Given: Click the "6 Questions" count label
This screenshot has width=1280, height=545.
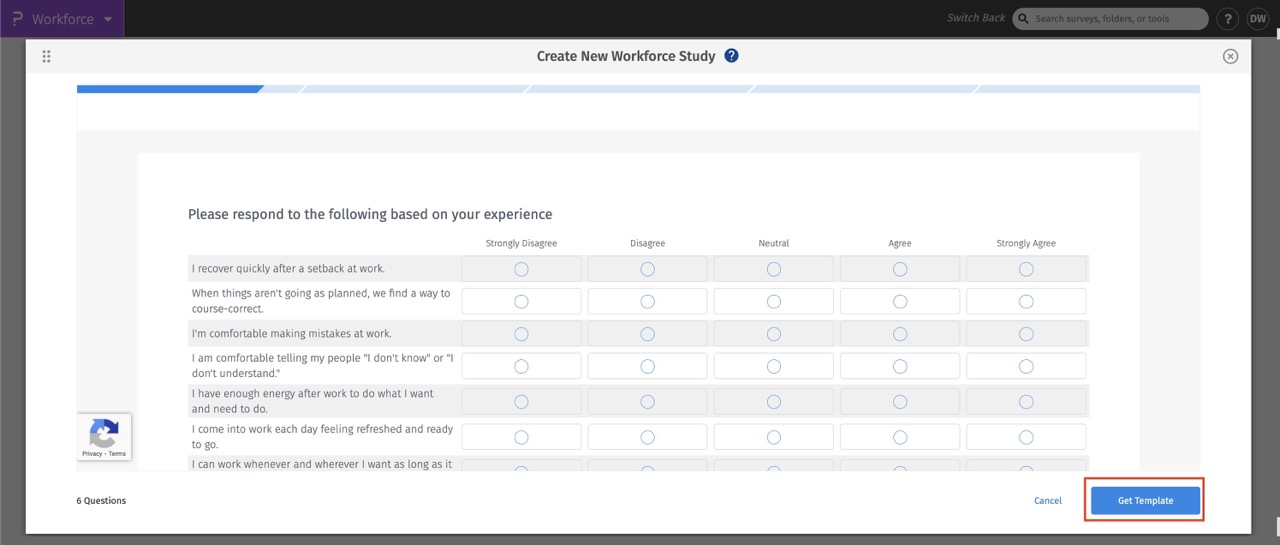Looking at the screenshot, I should click(x=101, y=501).
